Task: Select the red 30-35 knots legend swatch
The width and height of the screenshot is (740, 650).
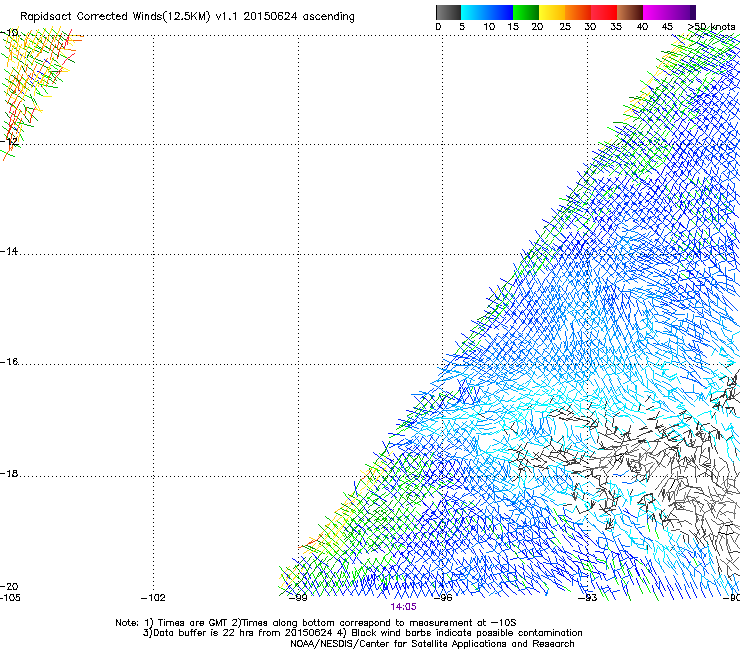Action: [x=604, y=12]
